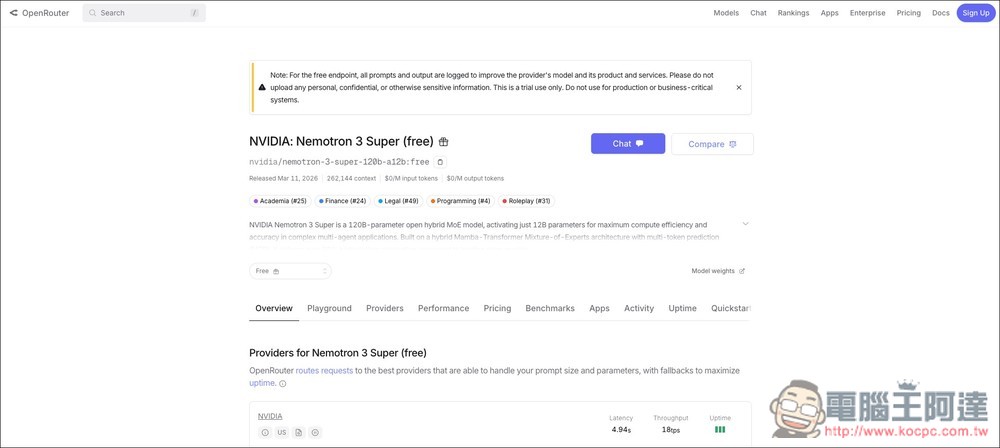Click the Finance (#24) category tag
This screenshot has width=1000, height=448.
pos(342,201)
